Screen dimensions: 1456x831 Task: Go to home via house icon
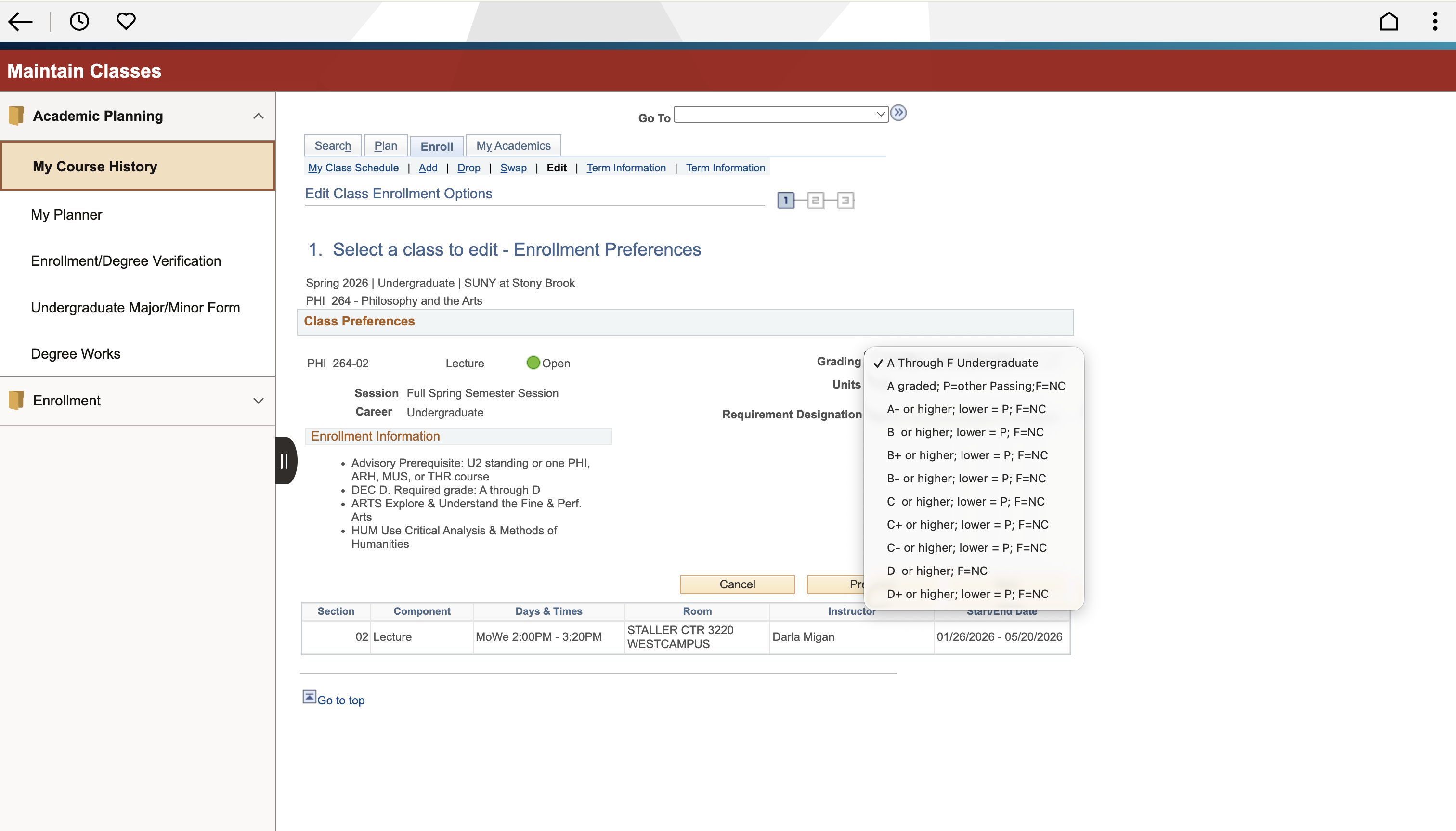pos(1389,22)
